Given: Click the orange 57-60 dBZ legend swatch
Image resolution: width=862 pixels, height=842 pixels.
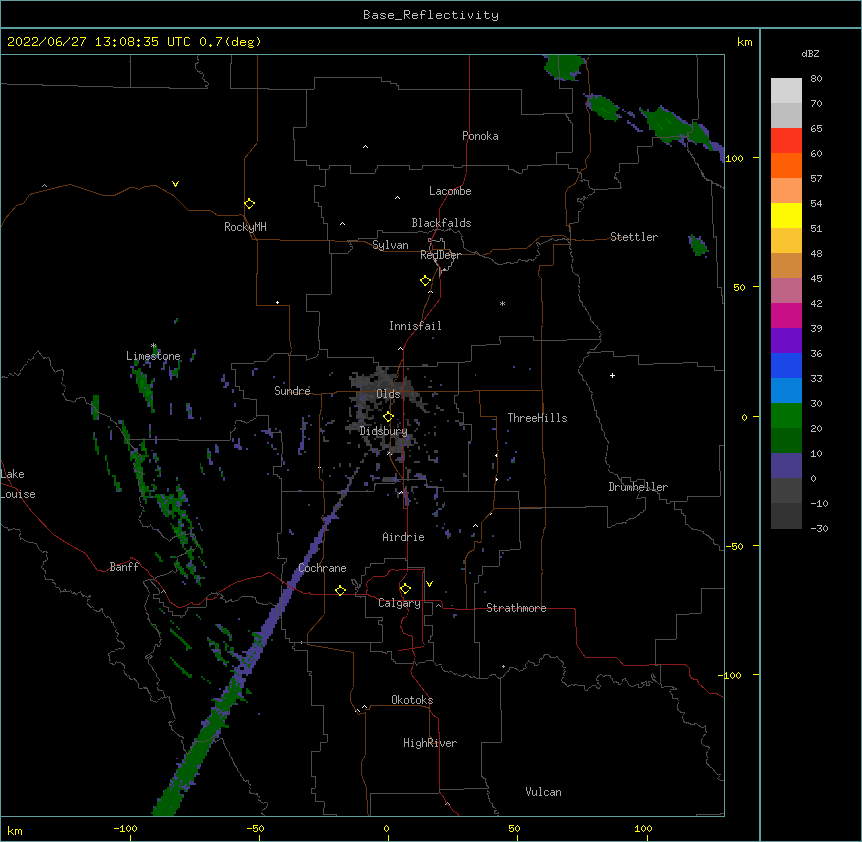Looking at the screenshot, I should click(786, 165).
